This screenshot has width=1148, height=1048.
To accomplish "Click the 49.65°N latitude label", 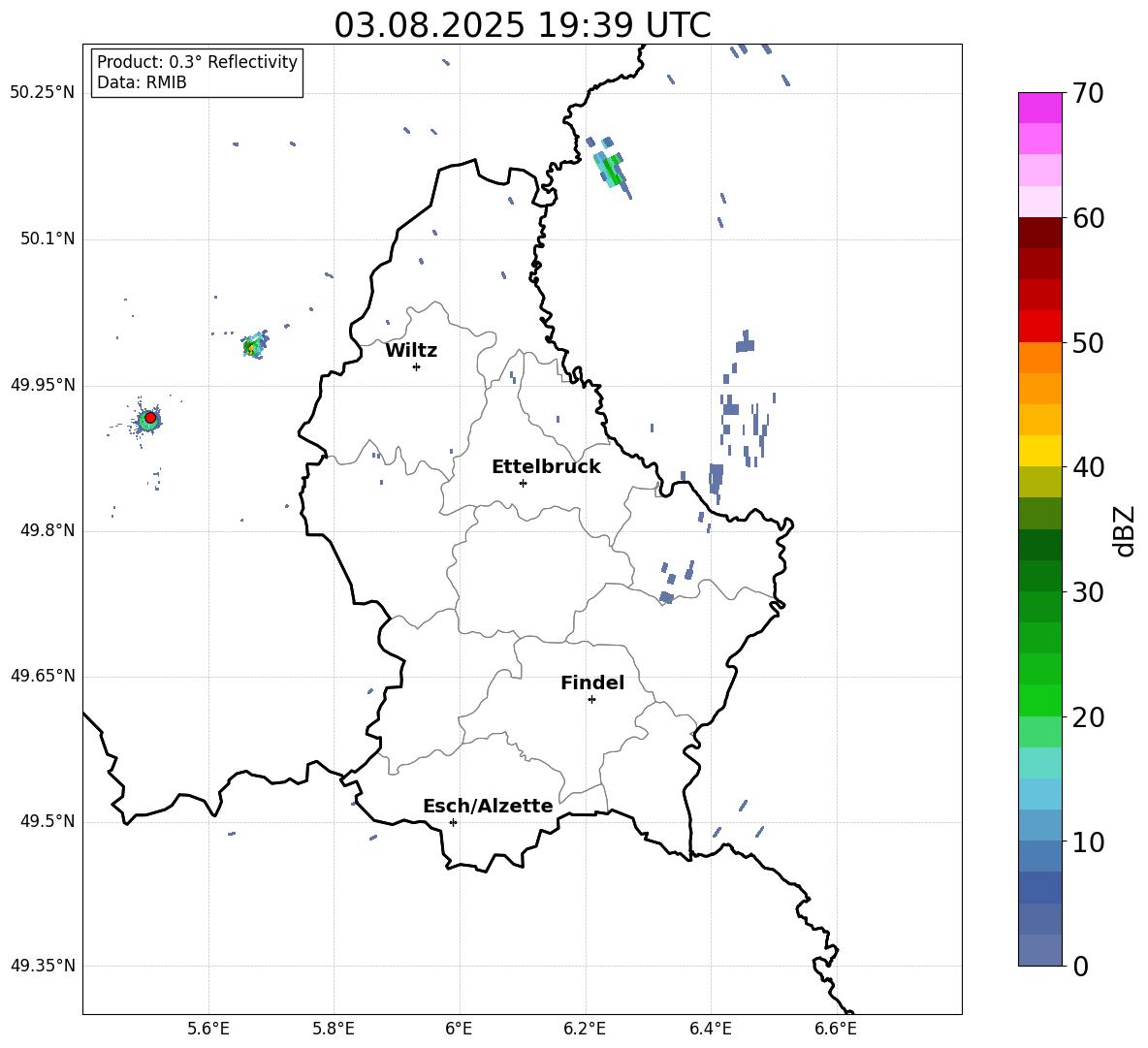I will click(x=43, y=676).
